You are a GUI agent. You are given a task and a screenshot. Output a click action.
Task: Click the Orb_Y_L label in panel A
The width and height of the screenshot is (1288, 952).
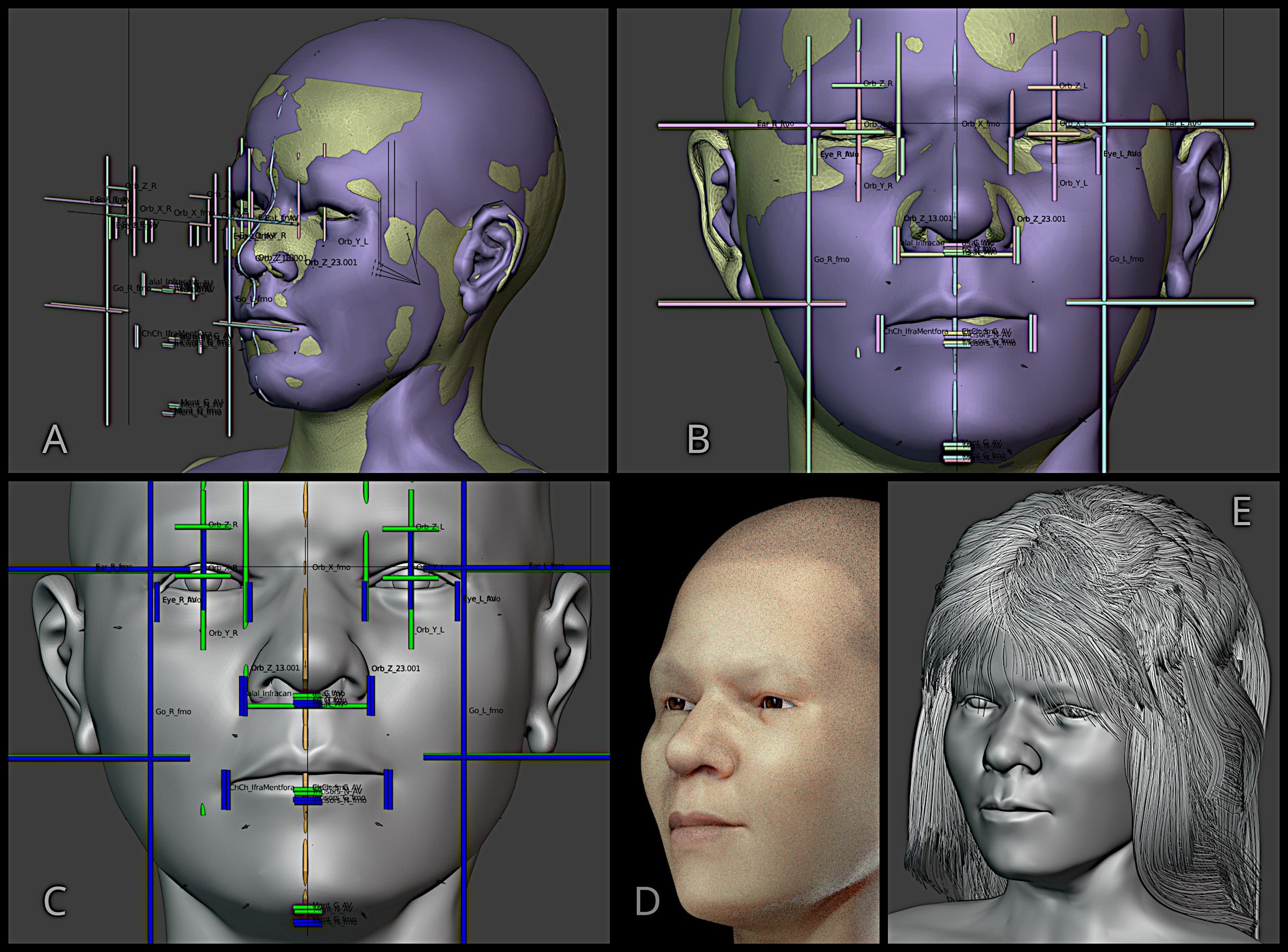[x=352, y=241]
